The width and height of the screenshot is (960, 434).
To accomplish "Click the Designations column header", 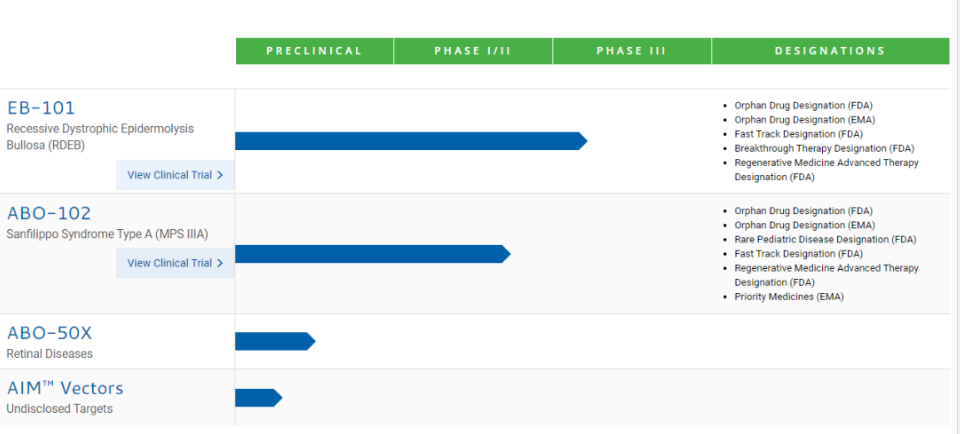I will pyautogui.click(x=830, y=51).
